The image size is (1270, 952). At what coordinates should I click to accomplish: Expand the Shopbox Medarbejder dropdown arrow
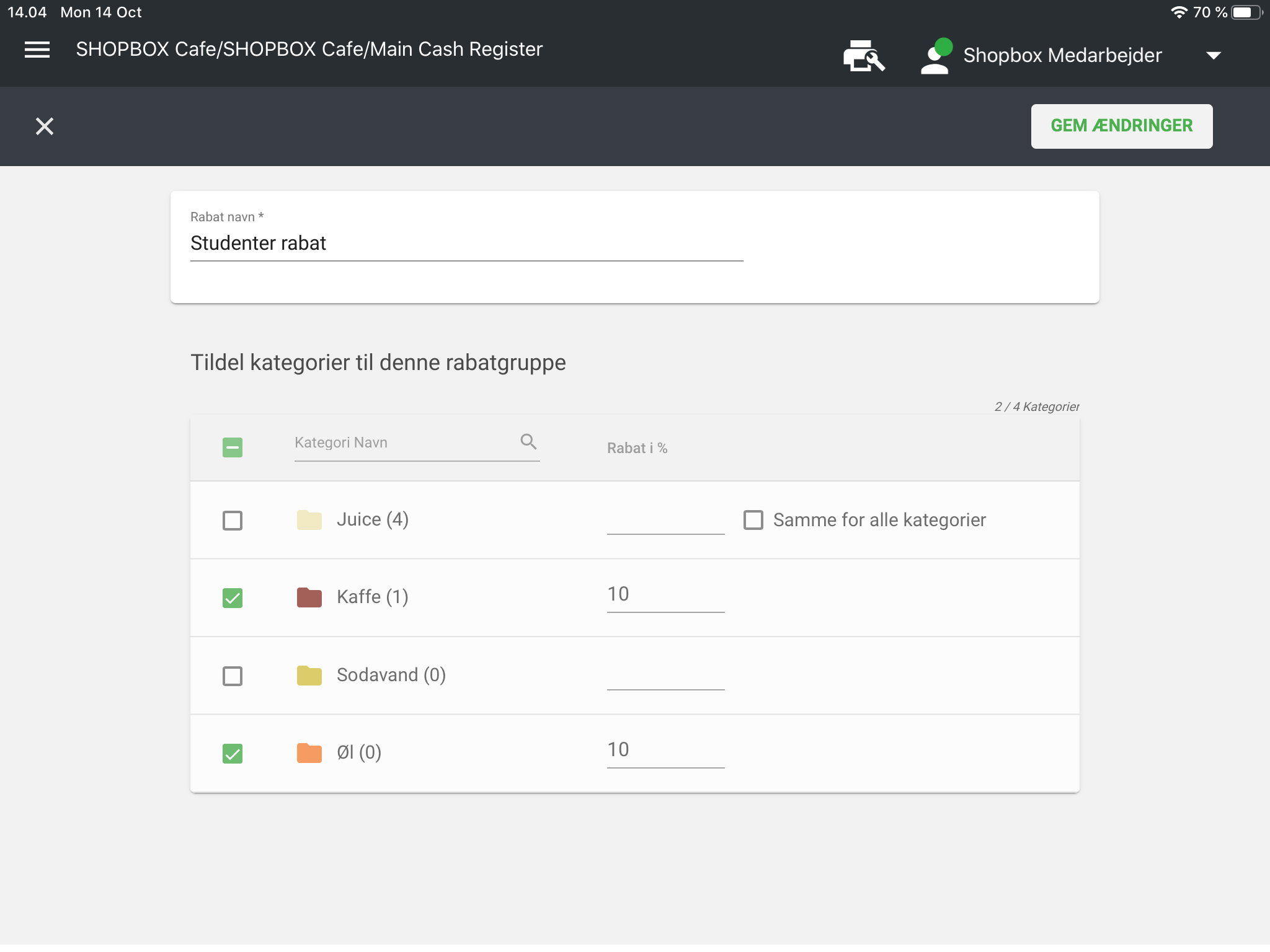coord(1214,56)
